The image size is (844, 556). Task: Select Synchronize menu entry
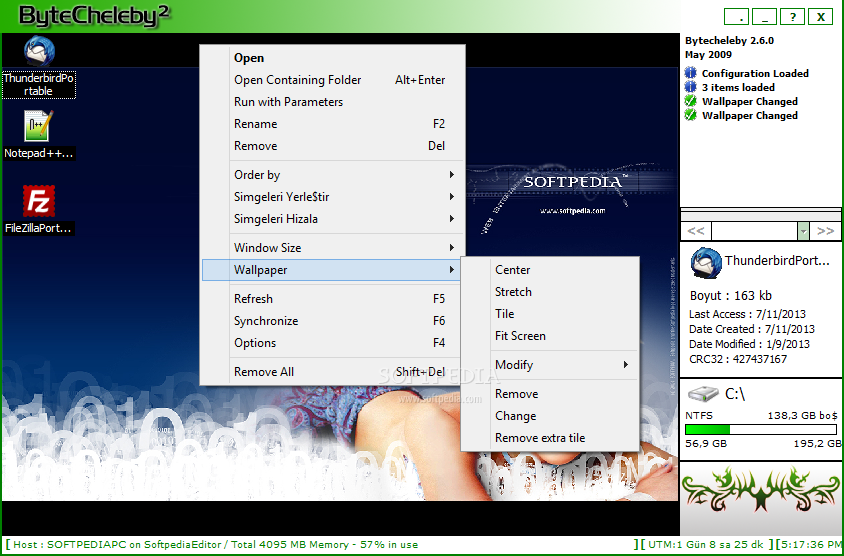[332, 321]
